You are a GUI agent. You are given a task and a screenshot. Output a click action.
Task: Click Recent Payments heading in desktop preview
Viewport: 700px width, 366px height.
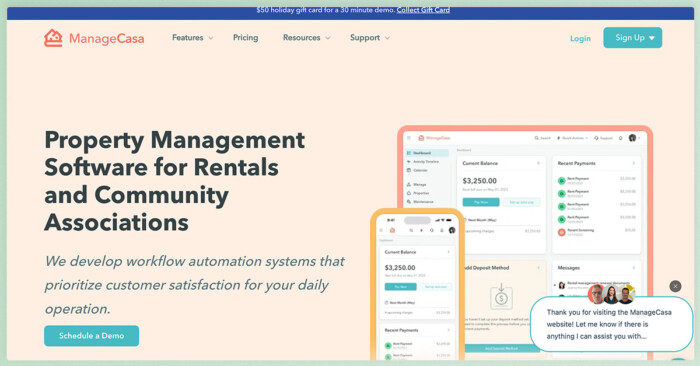576,163
